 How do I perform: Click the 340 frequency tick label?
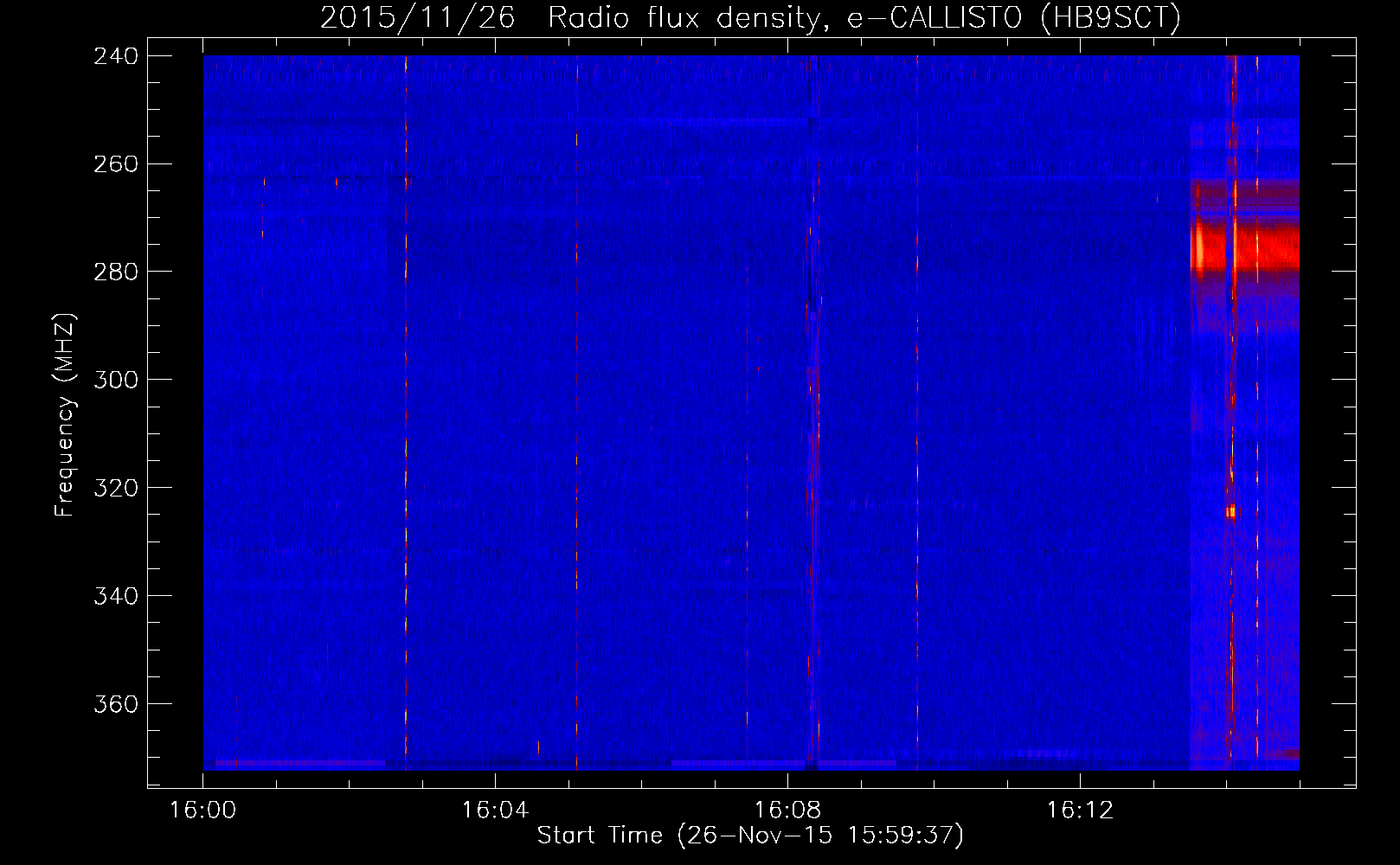(x=116, y=597)
